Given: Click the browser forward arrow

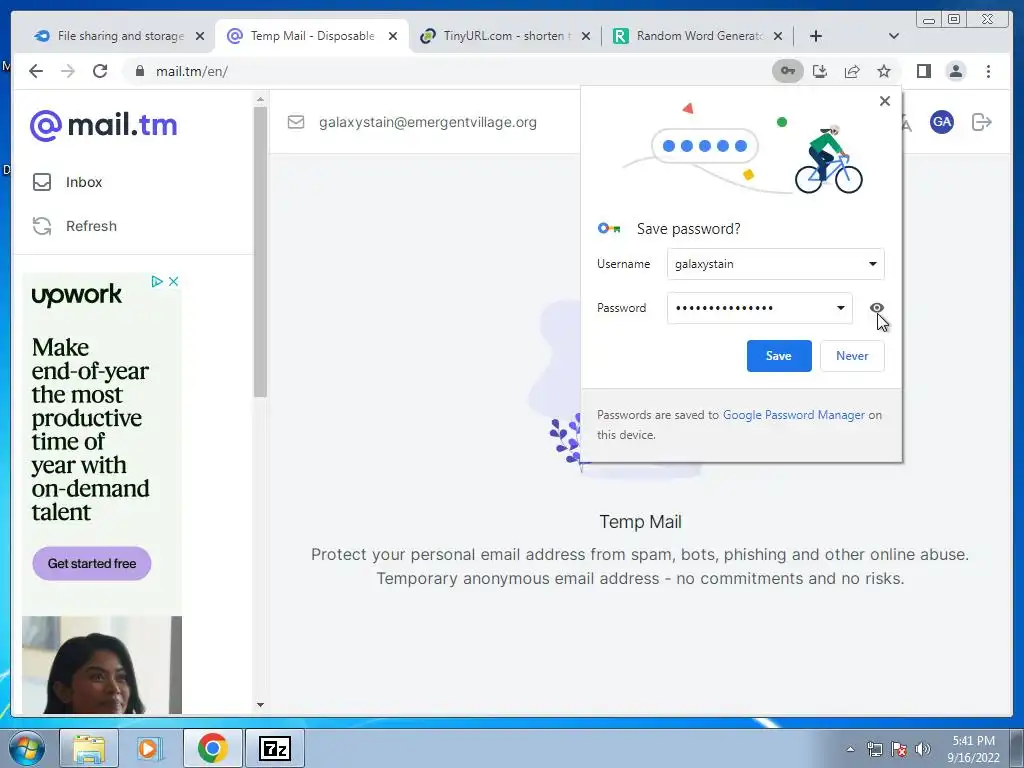Looking at the screenshot, I should [68, 71].
